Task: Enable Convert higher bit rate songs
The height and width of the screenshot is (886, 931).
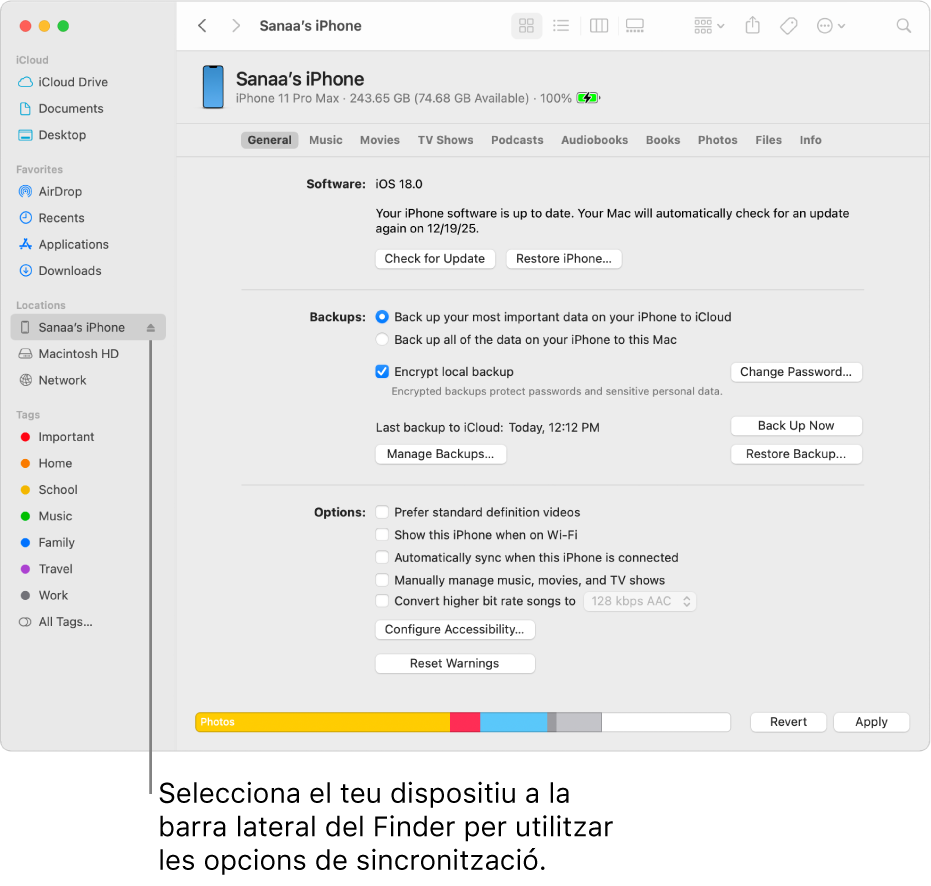Action: [x=382, y=601]
